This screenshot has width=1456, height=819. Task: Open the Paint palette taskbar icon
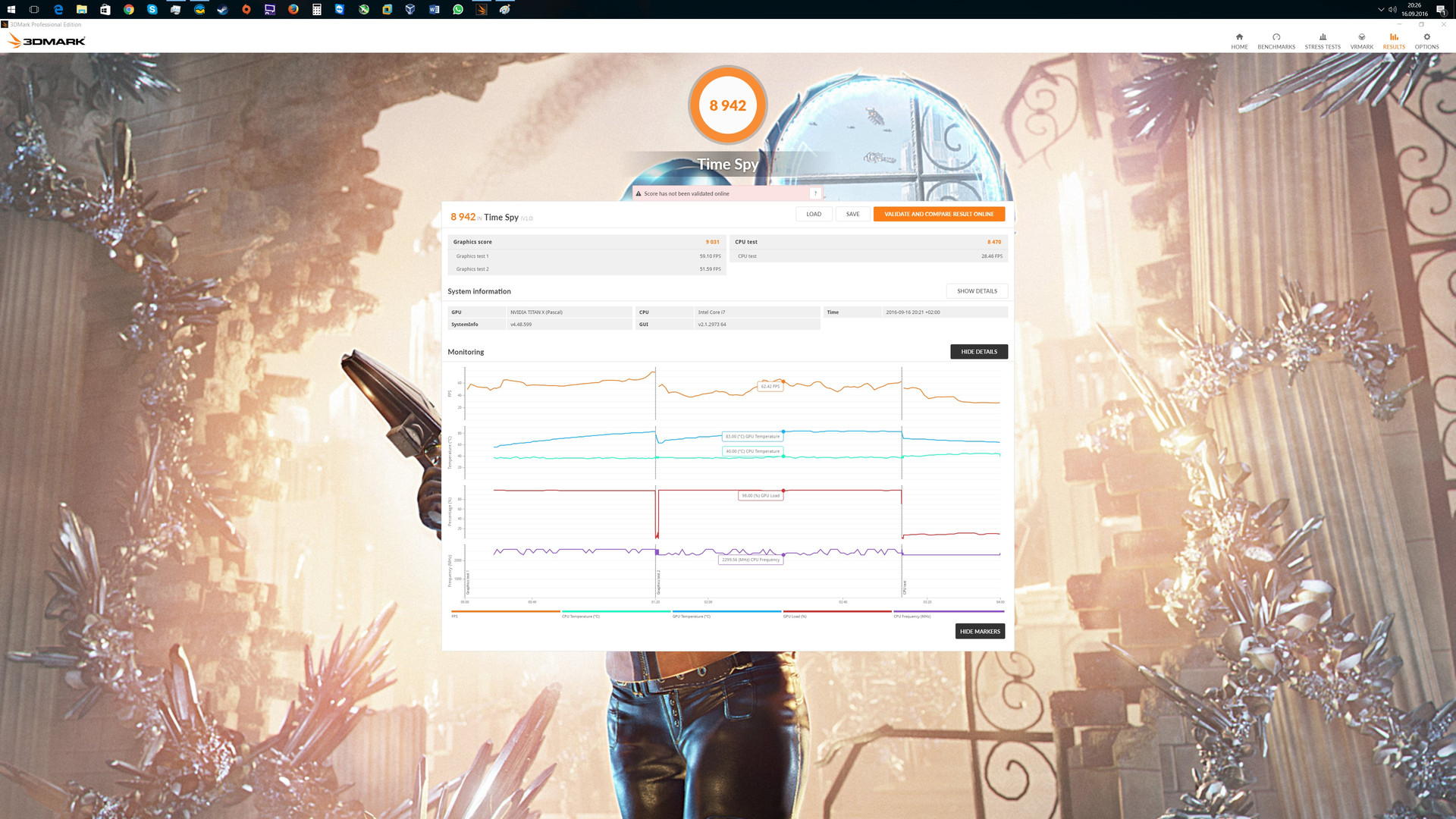point(505,9)
